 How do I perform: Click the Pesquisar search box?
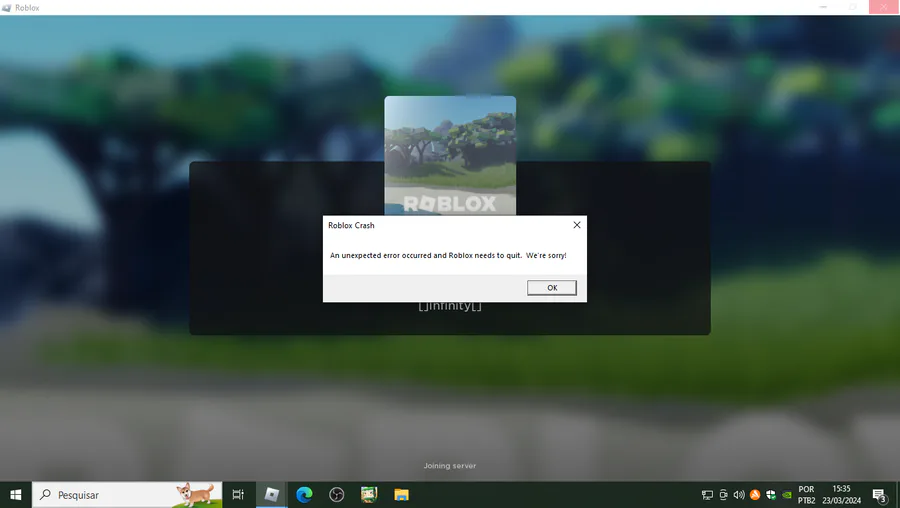(127, 495)
